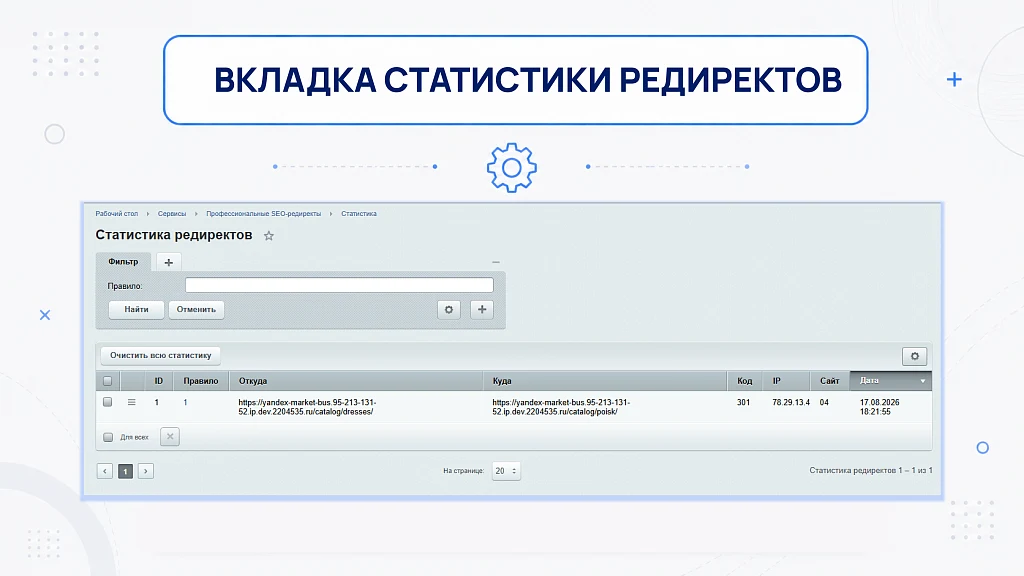Sort by Код column header
The height and width of the screenshot is (576, 1024).
(744, 381)
